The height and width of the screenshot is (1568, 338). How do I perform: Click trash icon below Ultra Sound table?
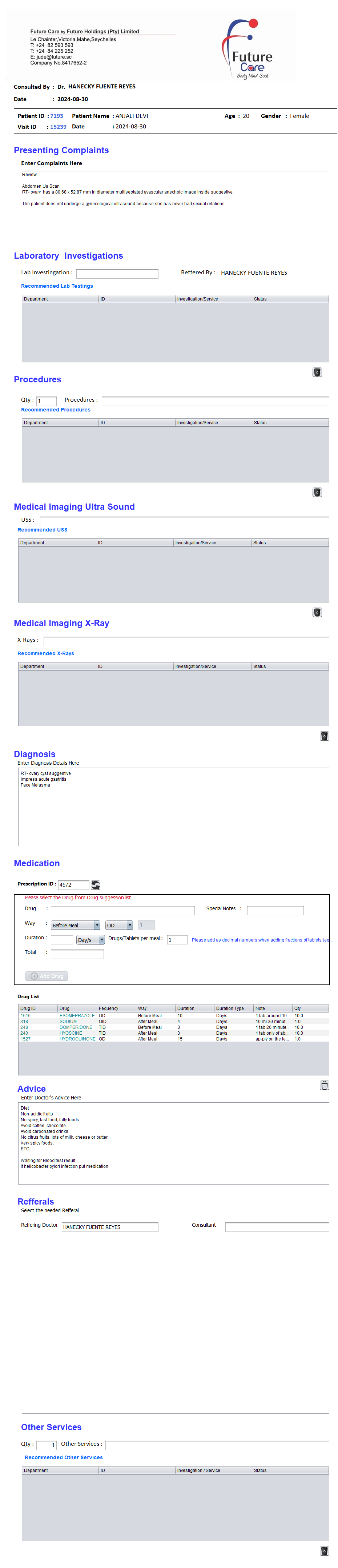(x=317, y=612)
